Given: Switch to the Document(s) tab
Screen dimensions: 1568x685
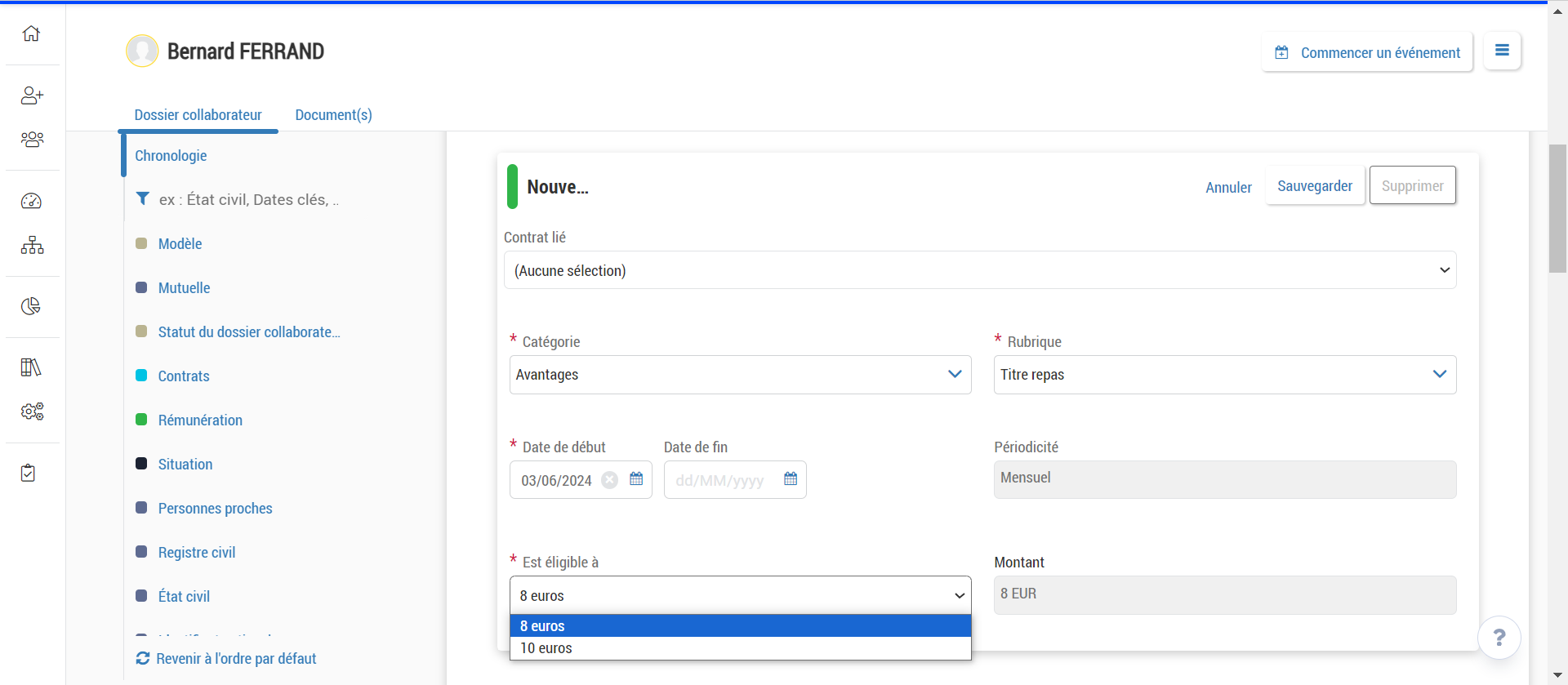Looking at the screenshot, I should [333, 115].
